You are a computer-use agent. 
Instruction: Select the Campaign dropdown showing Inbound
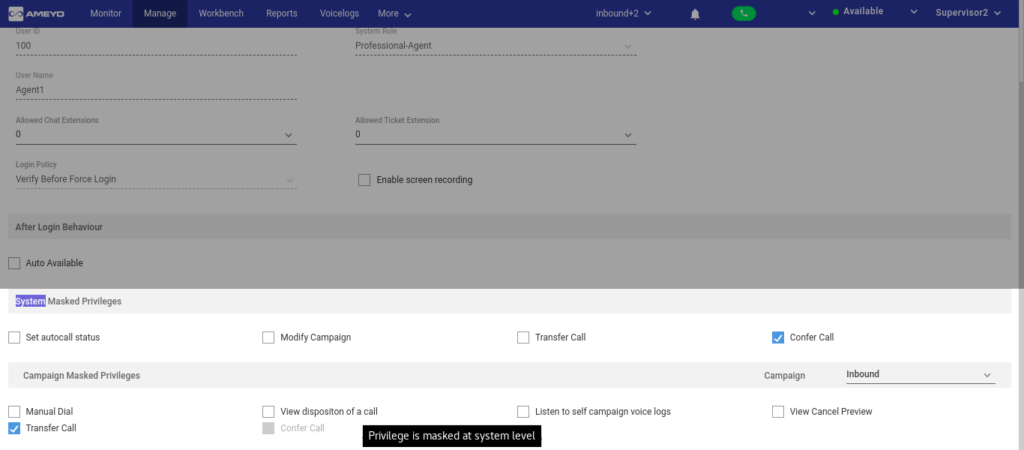(920, 375)
